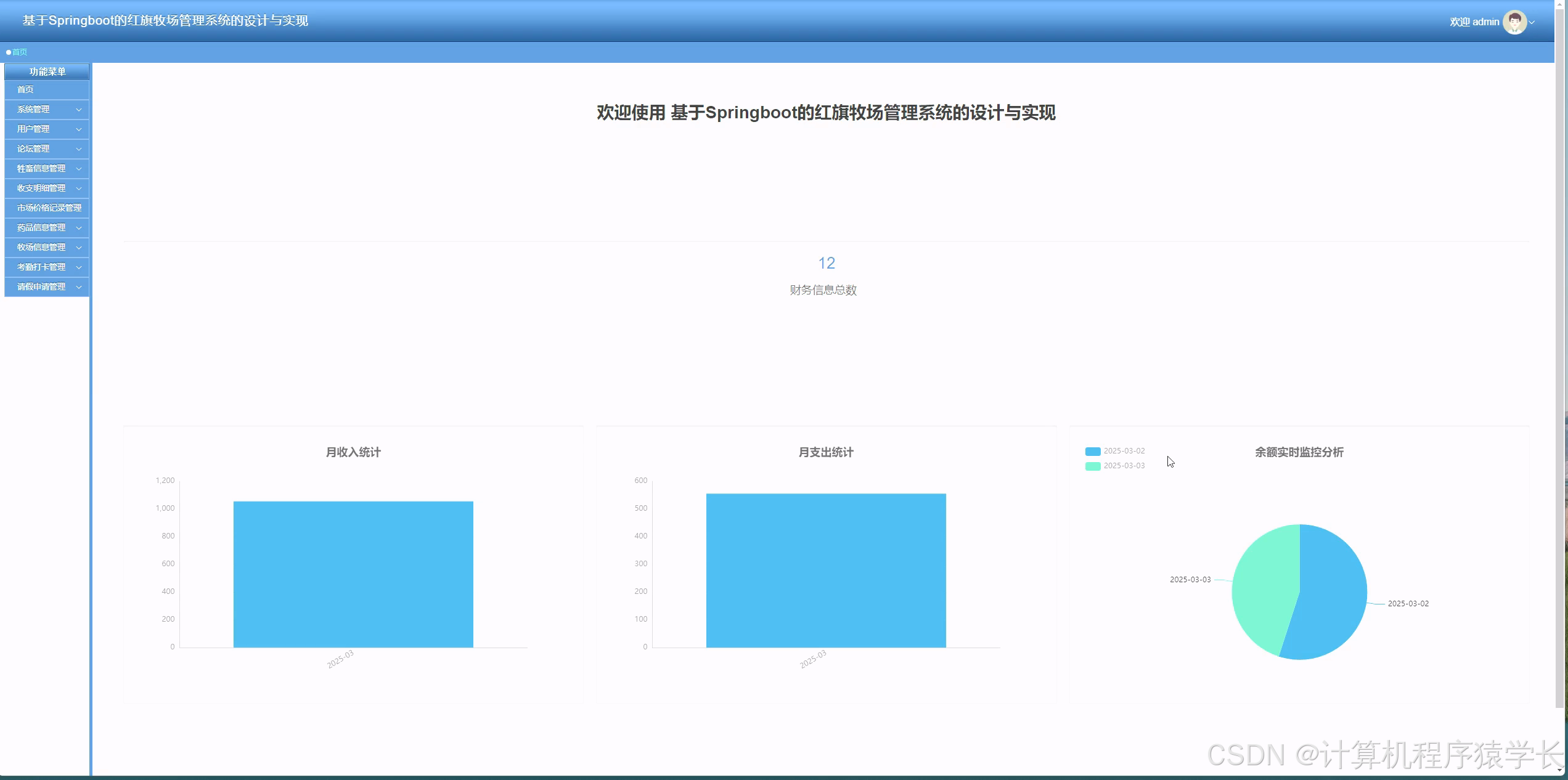Image resolution: width=1568 pixels, height=780 pixels.
Task: Click the admin user avatar icon
Action: (x=1514, y=22)
